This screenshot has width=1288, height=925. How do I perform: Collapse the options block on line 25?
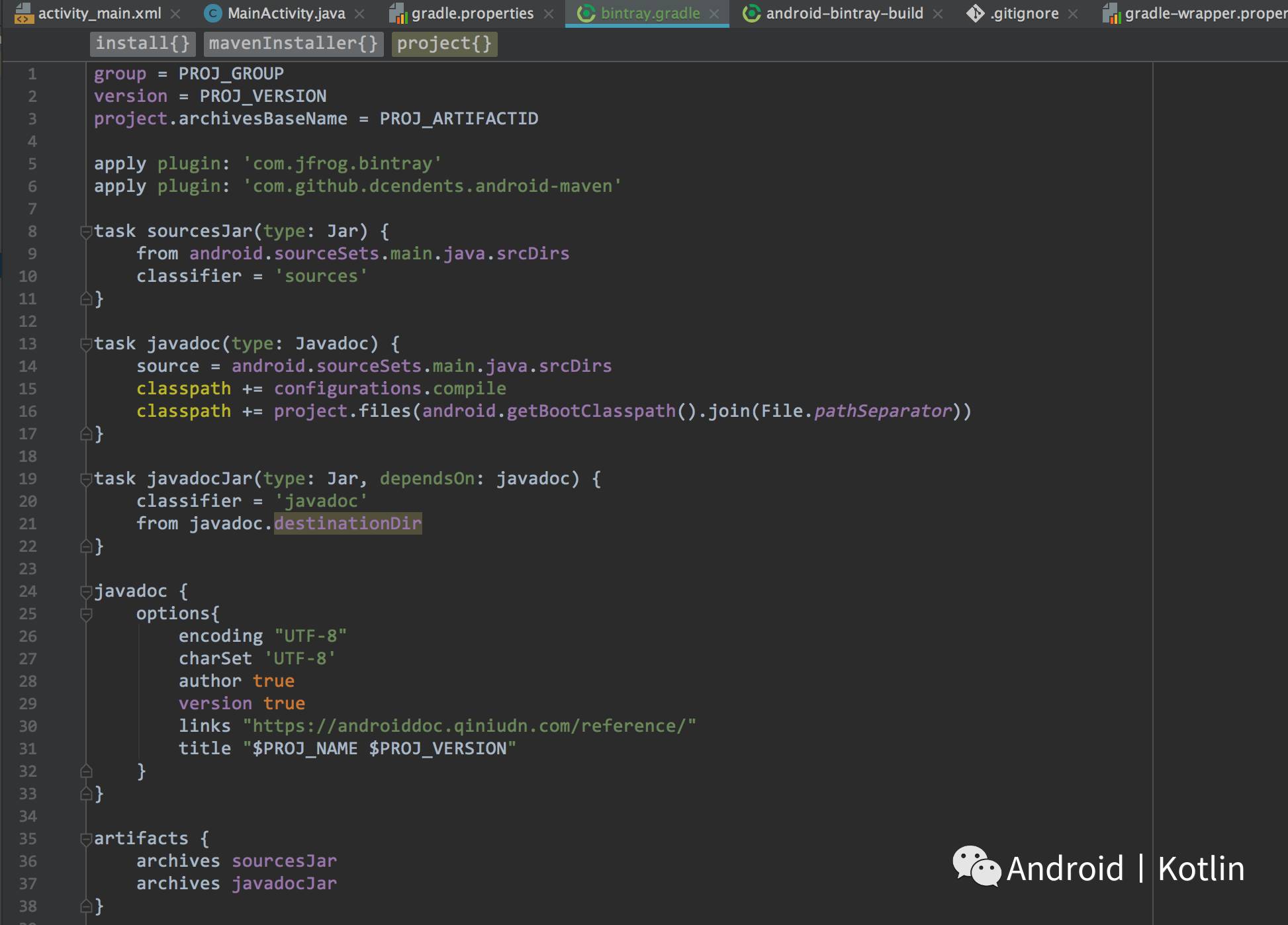[86, 614]
